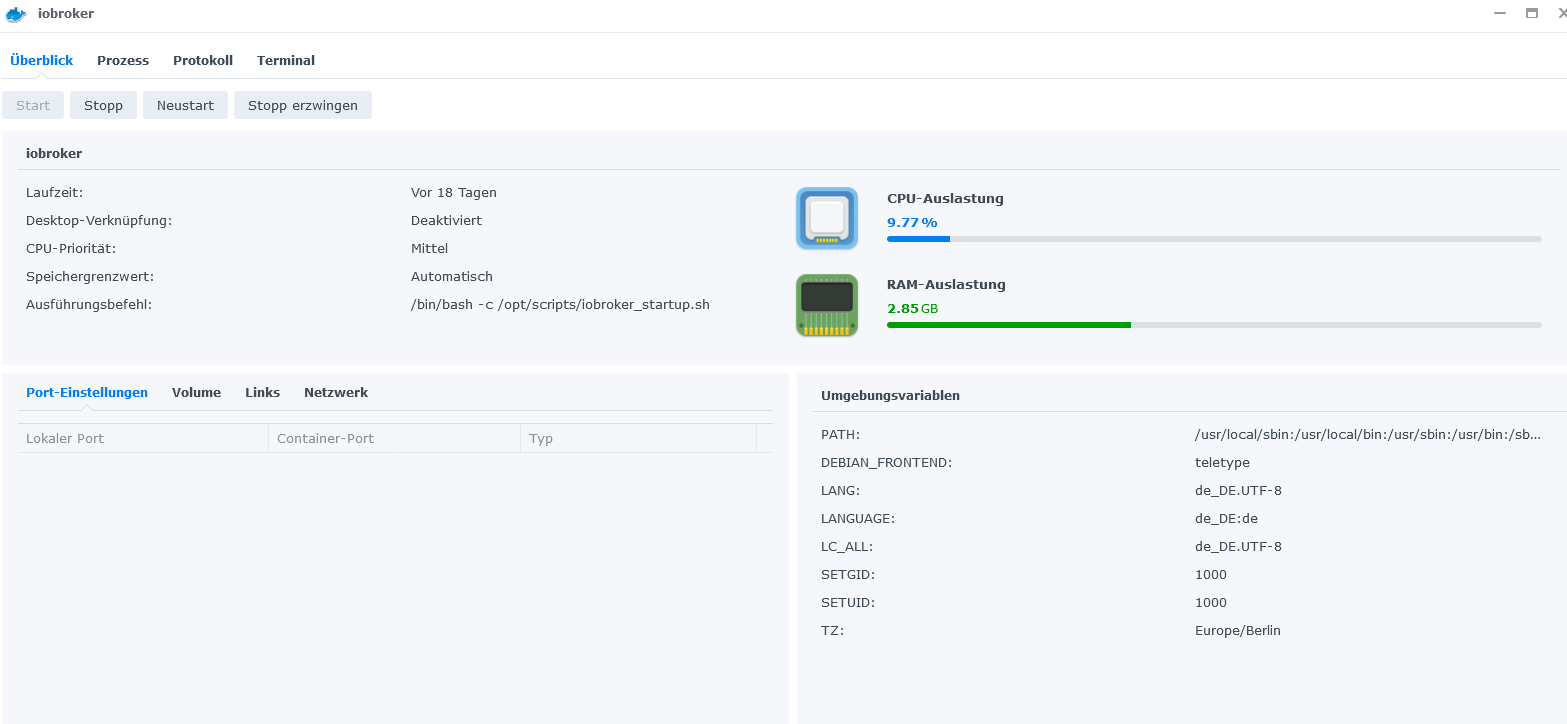
Task: Click the Automatisch value
Action: (x=452, y=276)
